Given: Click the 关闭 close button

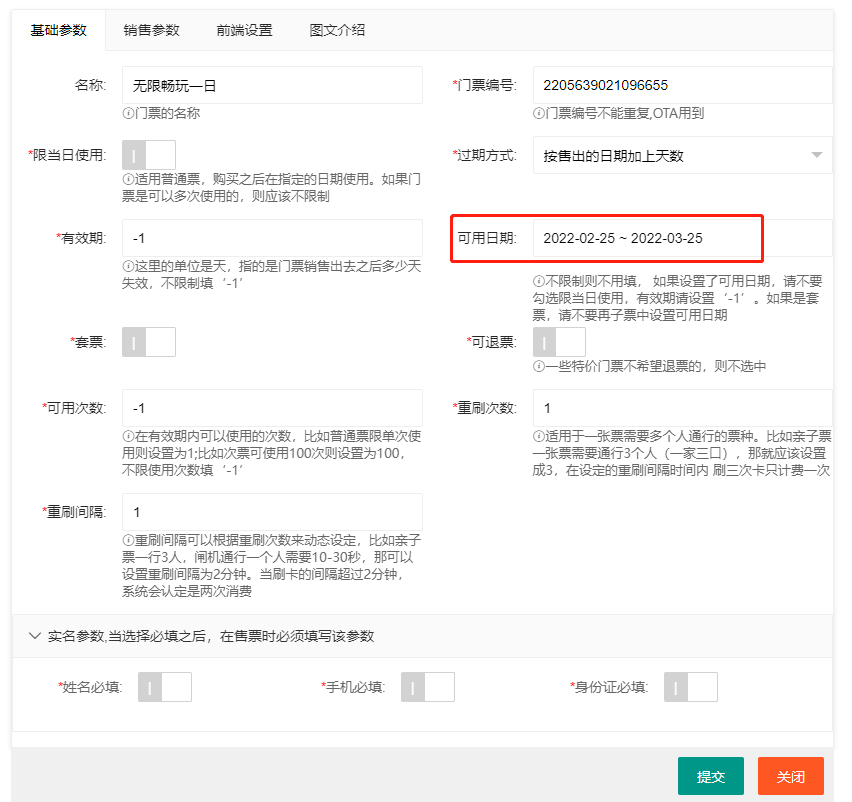Looking at the screenshot, I should click(x=790, y=775).
